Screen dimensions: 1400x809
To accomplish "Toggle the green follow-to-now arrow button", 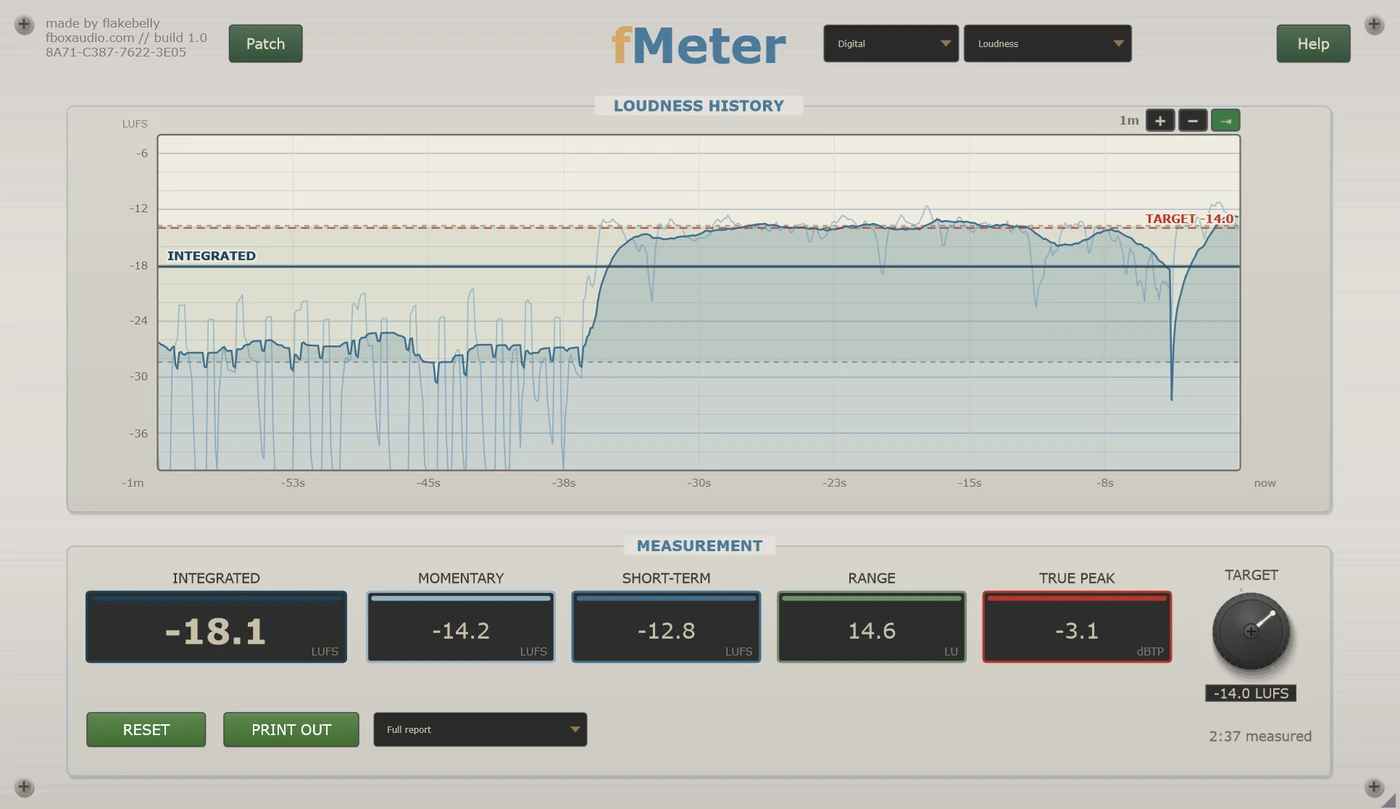I will [x=1225, y=121].
